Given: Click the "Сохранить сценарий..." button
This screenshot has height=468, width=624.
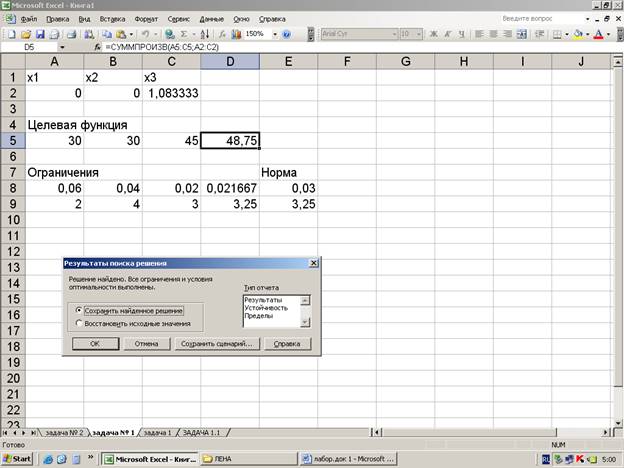Looking at the screenshot, I should [x=216, y=344].
